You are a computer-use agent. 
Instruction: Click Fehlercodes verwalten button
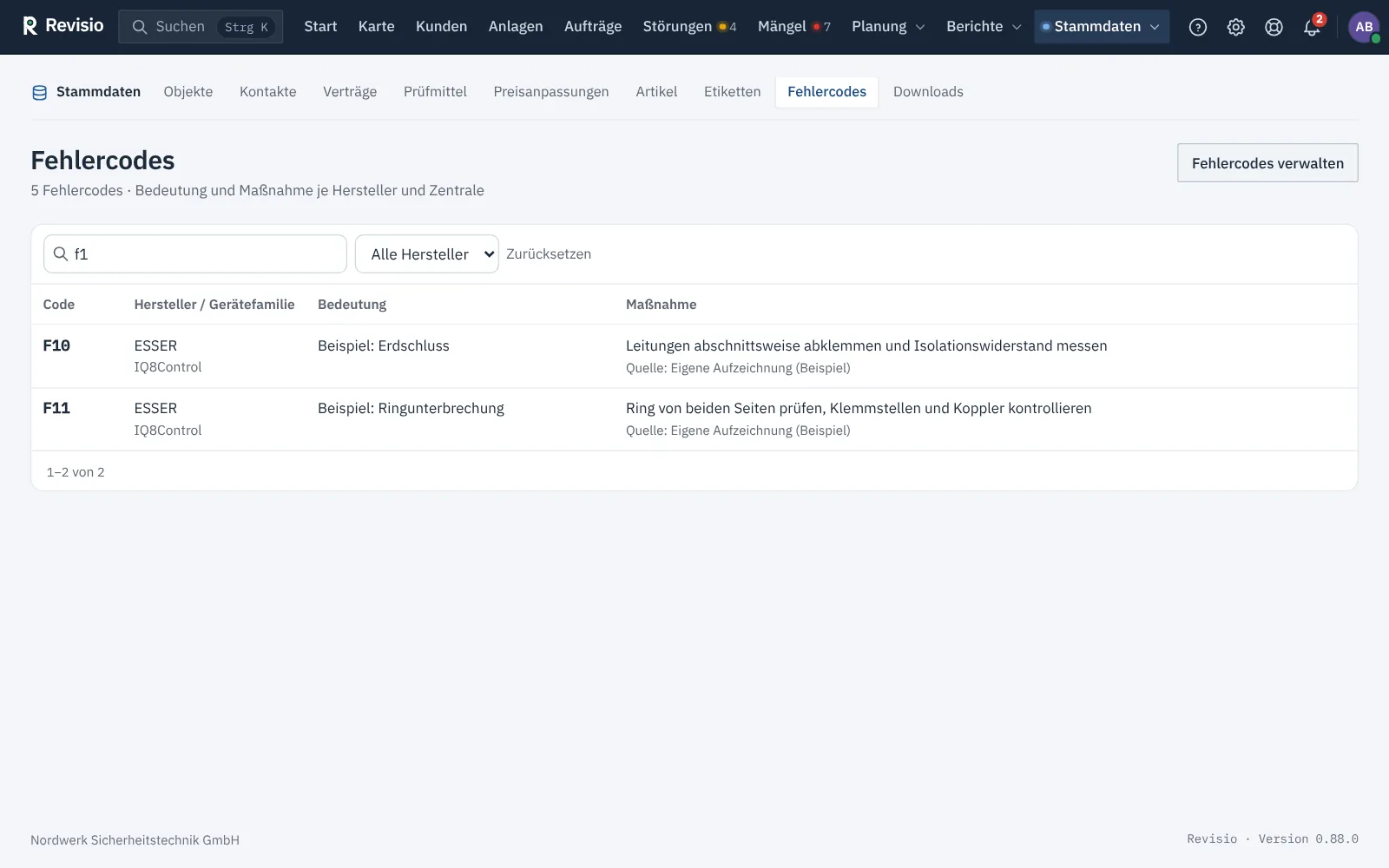(1267, 163)
